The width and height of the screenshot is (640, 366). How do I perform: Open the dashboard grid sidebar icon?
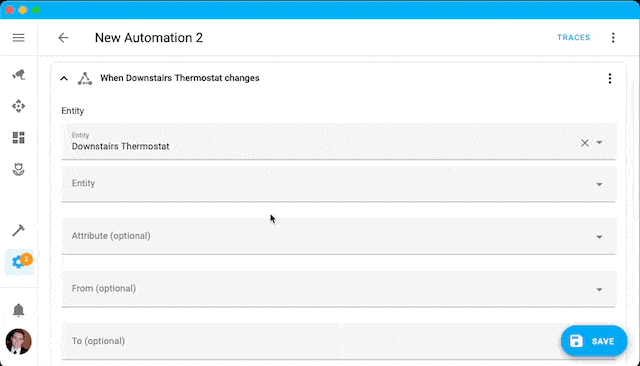18,138
